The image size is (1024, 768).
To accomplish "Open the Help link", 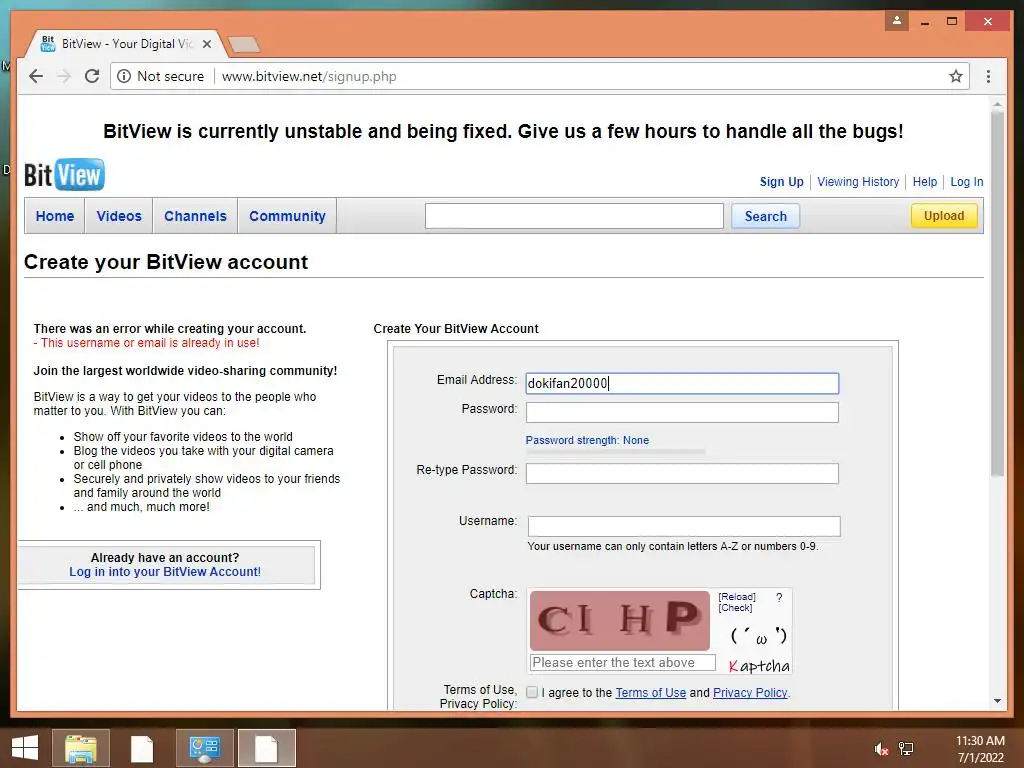I will (x=925, y=182).
